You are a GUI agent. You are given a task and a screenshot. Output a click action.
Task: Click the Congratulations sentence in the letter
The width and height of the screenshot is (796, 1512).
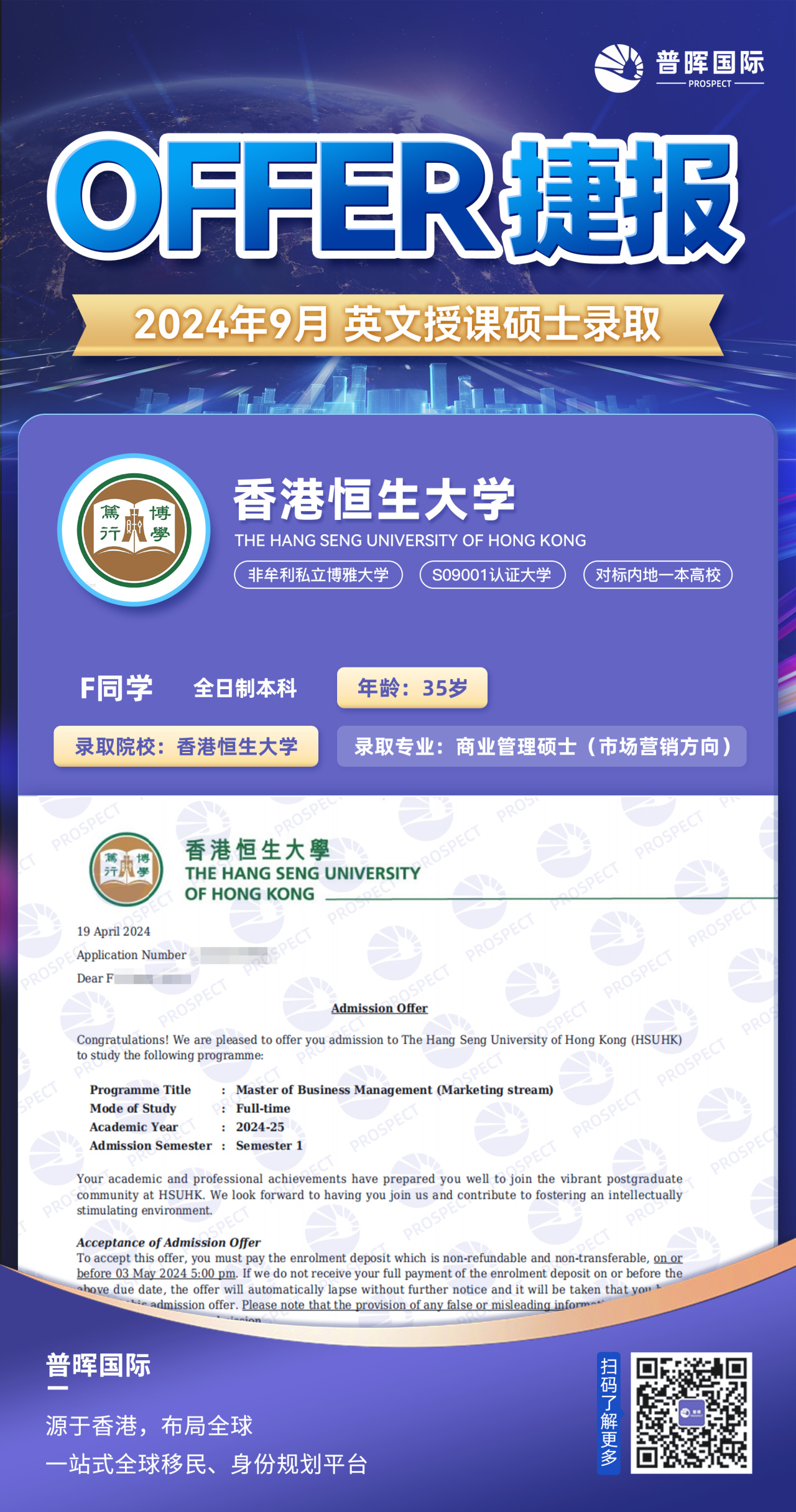click(379, 1047)
